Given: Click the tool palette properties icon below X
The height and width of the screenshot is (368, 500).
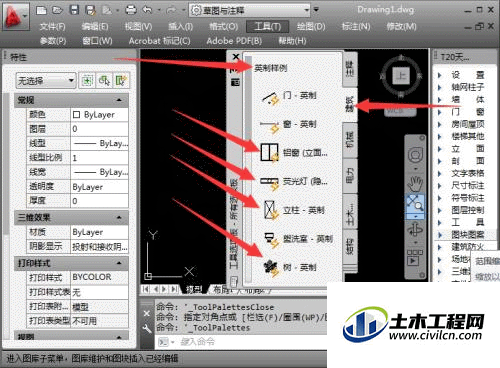Looking at the screenshot, I should click(x=235, y=82).
